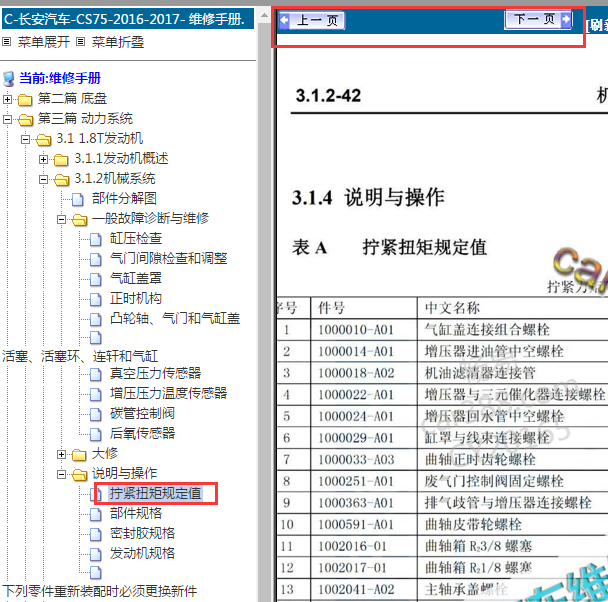The width and height of the screenshot is (608, 602).
Task: Click the 气缸盖罩 page icon
Action: (96, 279)
